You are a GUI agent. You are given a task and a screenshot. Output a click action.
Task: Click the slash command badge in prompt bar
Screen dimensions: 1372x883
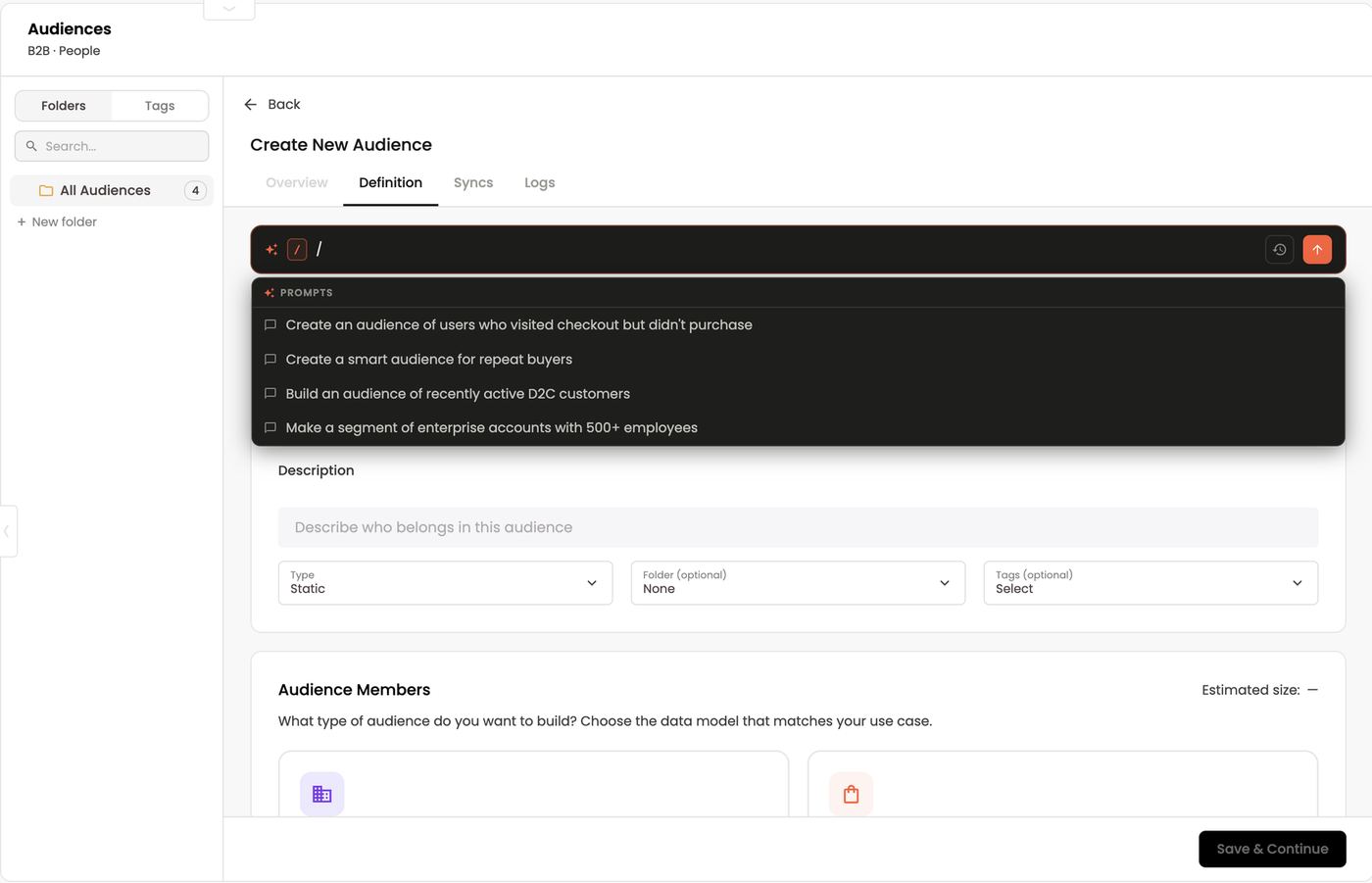[297, 250]
